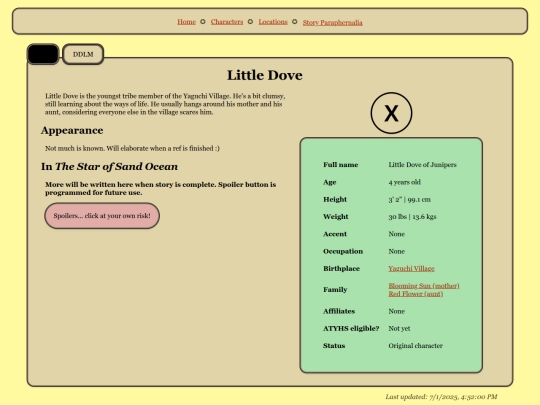
Task: Click the 'ATYHS eligible?' label
Action: point(351,328)
